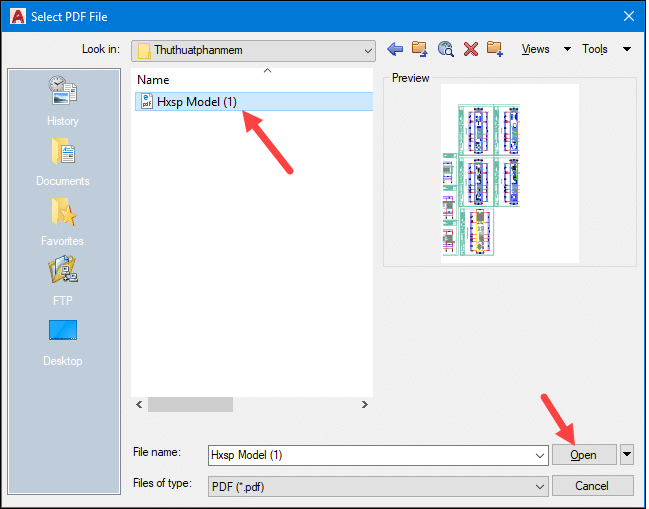Click the Back arrow toolbar icon

(x=395, y=49)
